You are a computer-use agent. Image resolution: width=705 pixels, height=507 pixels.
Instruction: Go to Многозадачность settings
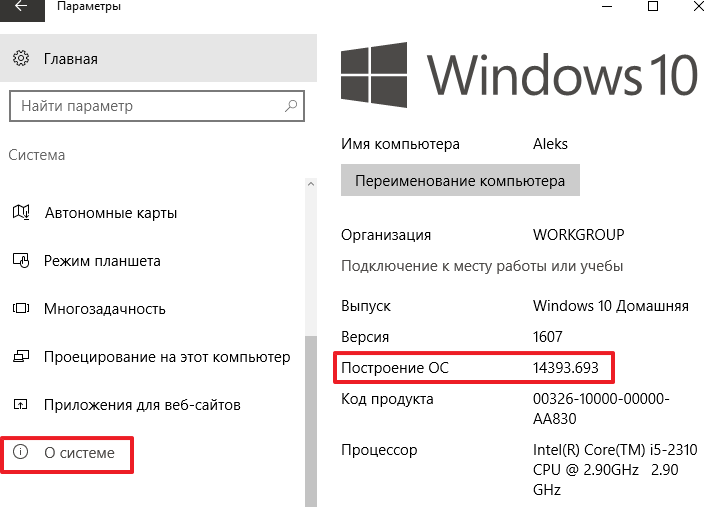click(x=104, y=309)
